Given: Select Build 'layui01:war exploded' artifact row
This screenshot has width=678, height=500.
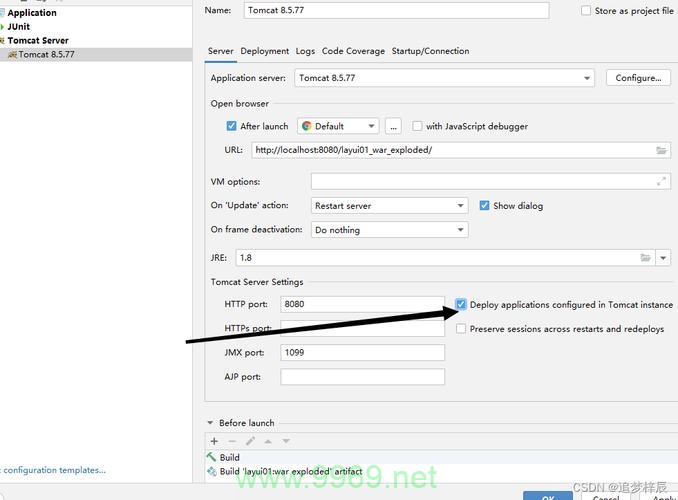Looking at the screenshot, I should tap(441, 471).
